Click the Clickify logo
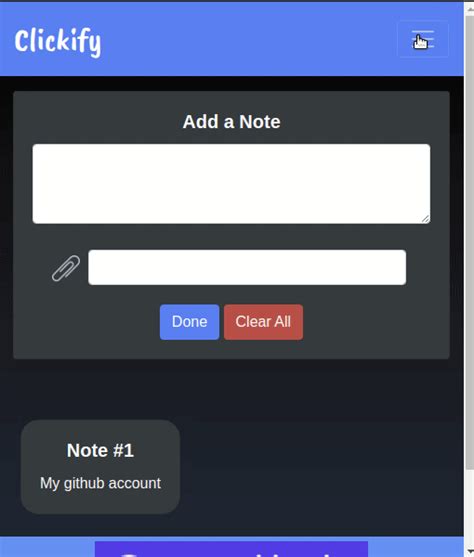The height and width of the screenshot is (557, 474). 58,42
